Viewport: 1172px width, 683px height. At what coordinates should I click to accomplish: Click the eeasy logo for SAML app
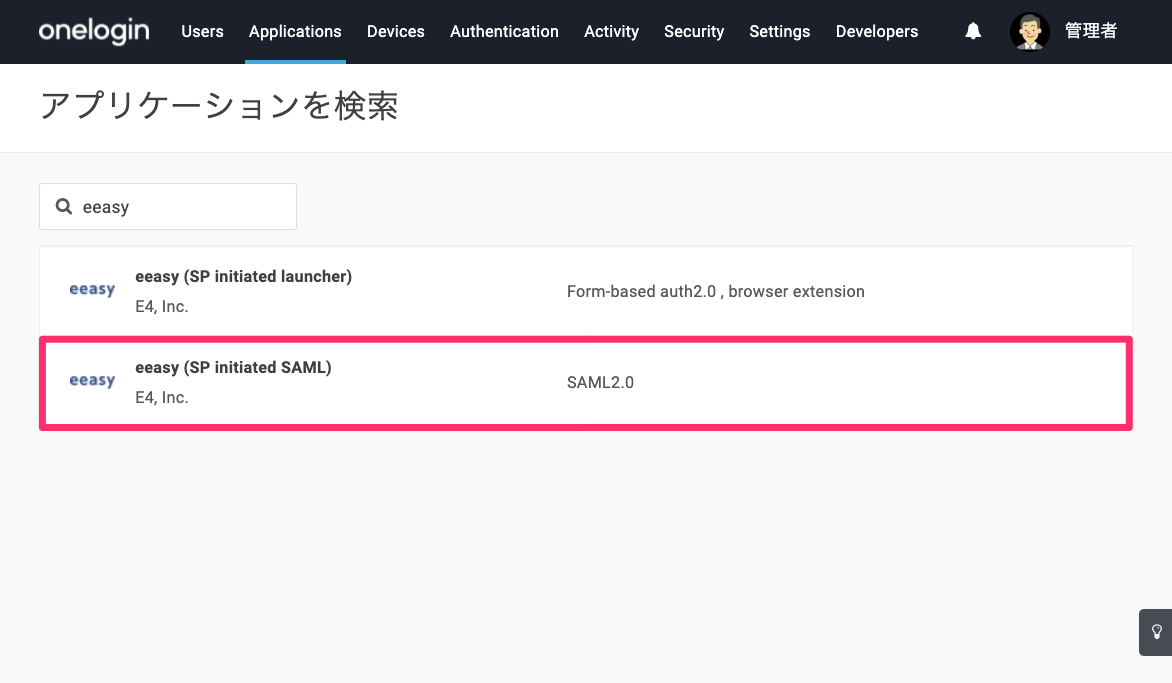[x=92, y=381]
